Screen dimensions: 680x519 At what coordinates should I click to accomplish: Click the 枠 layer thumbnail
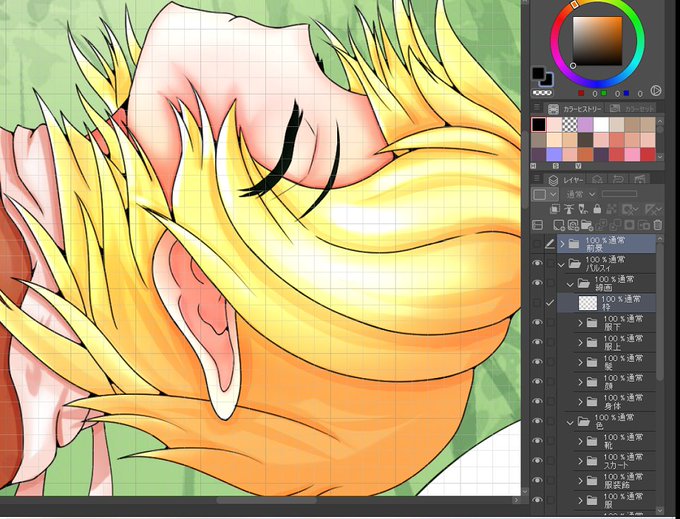click(588, 303)
